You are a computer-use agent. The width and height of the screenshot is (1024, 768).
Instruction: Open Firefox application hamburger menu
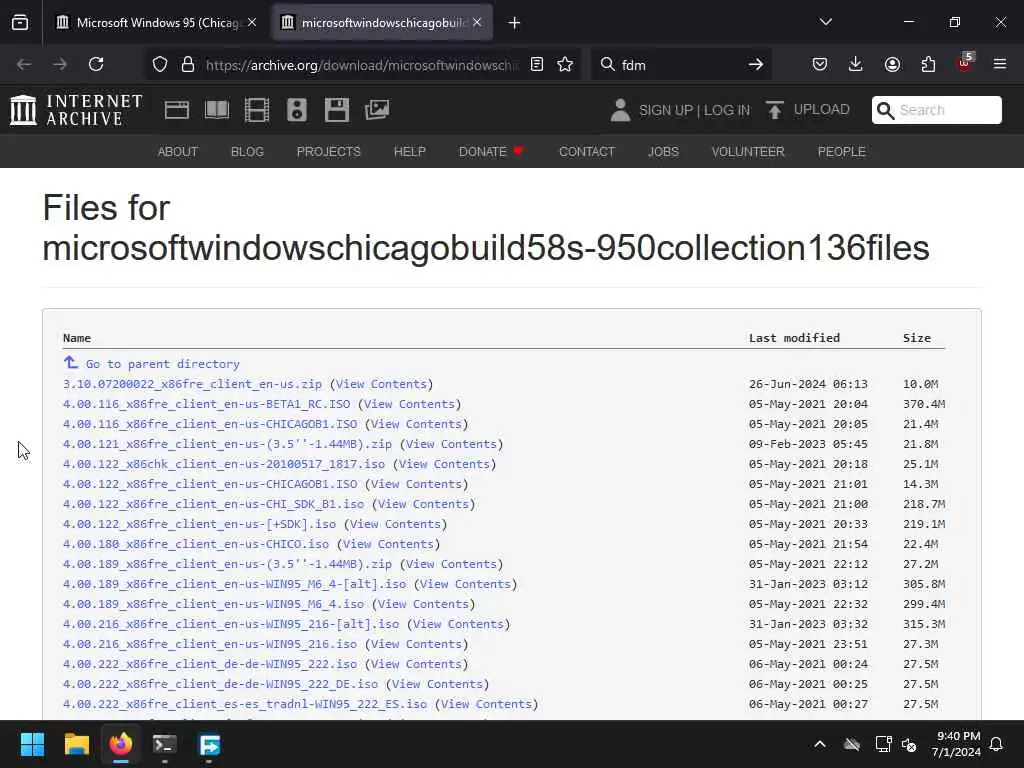[1000, 64]
